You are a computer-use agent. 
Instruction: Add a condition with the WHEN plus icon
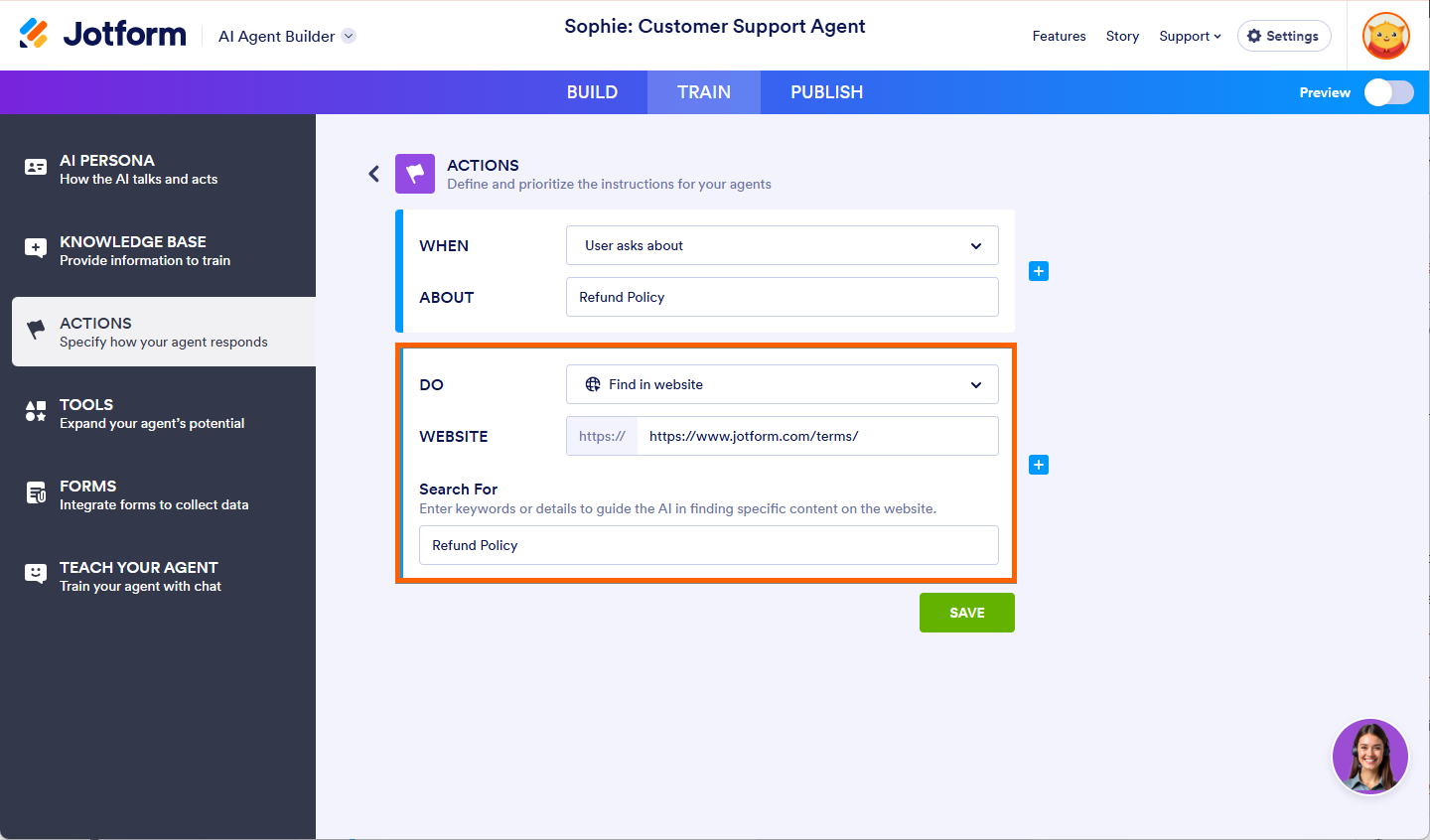[x=1039, y=271]
